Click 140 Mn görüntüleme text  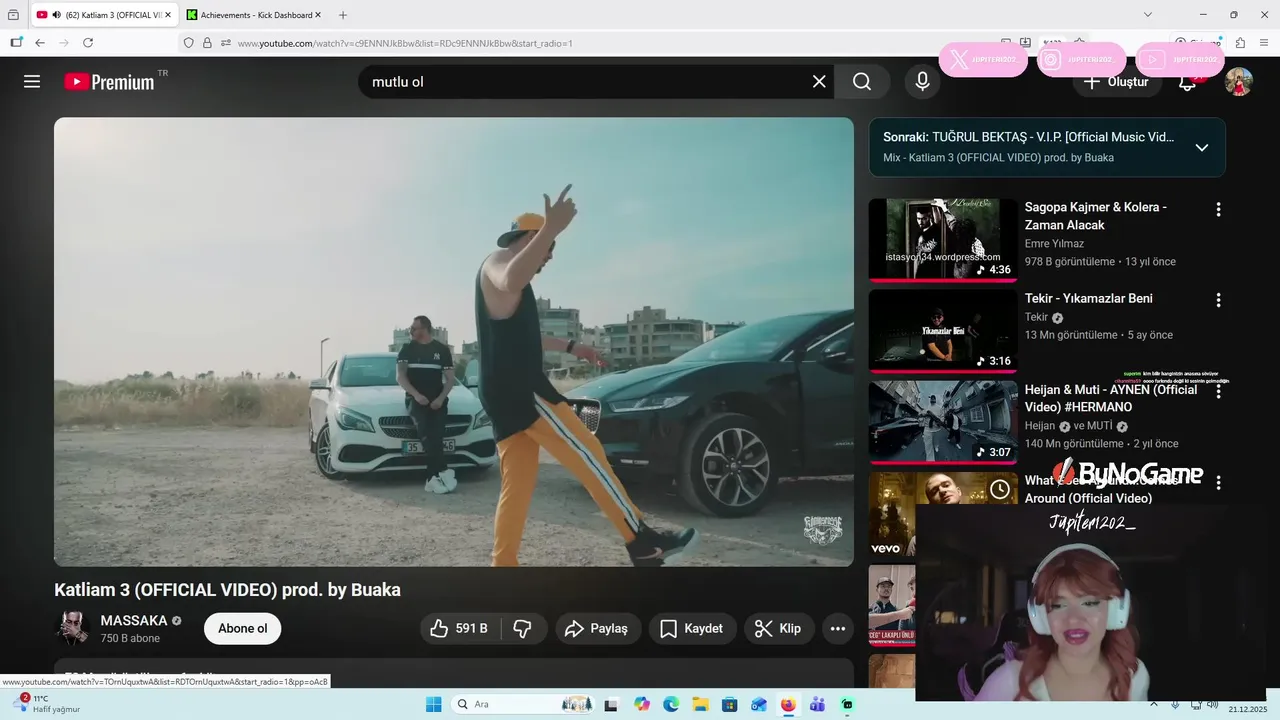(1074, 443)
